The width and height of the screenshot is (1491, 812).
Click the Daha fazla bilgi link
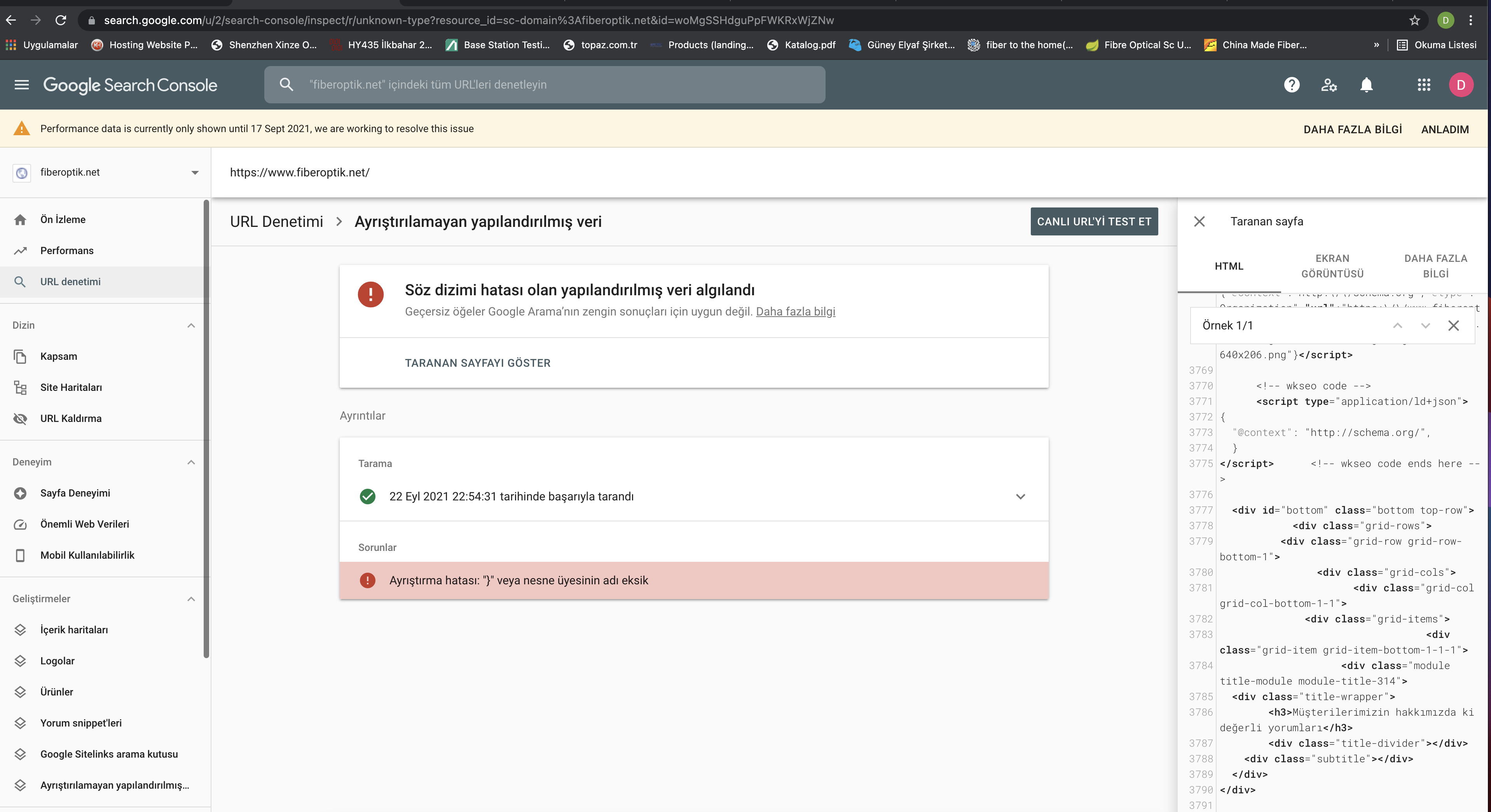(795, 312)
